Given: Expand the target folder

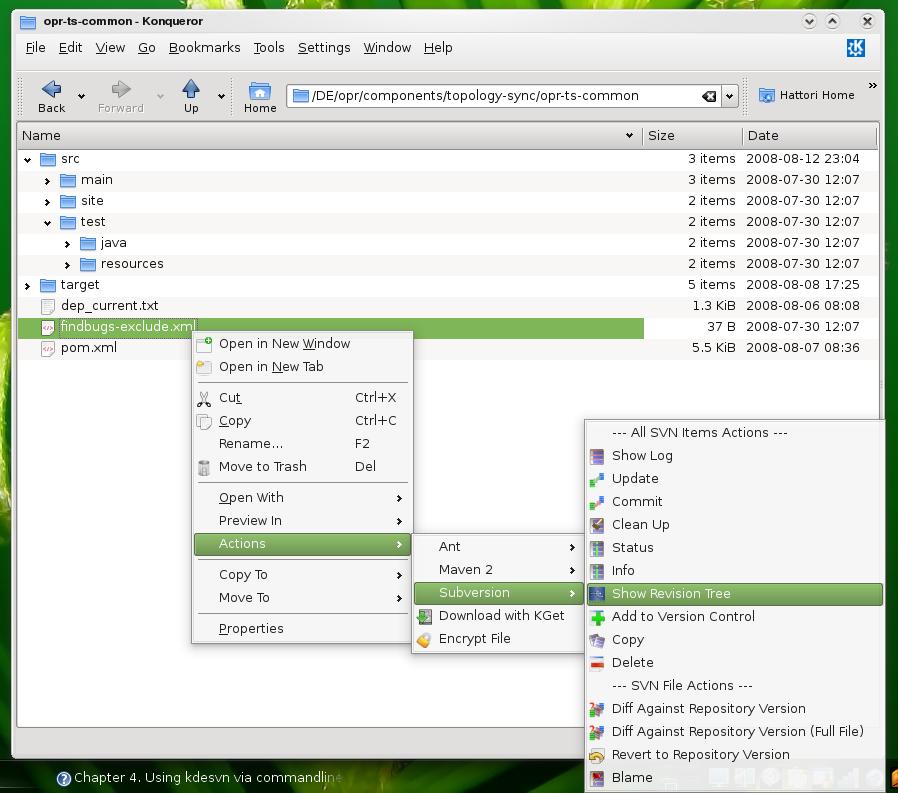Looking at the screenshot, I should pyautogui.click(x=27, y=286).
